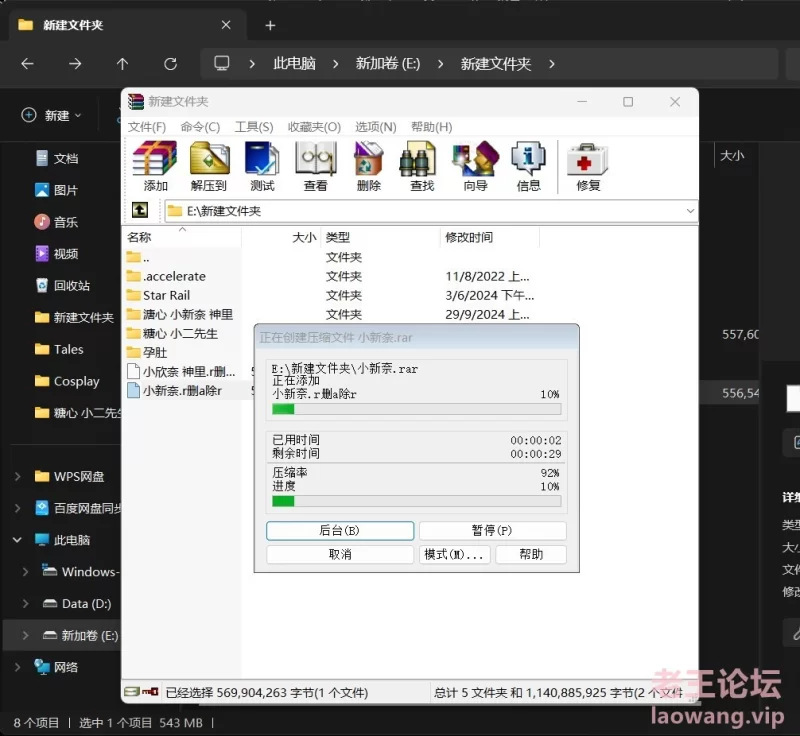Image resolution: width=800 pixels, height=736 pixels.
Task: Go up one folder in WinRAR
Action: (140, 210)
